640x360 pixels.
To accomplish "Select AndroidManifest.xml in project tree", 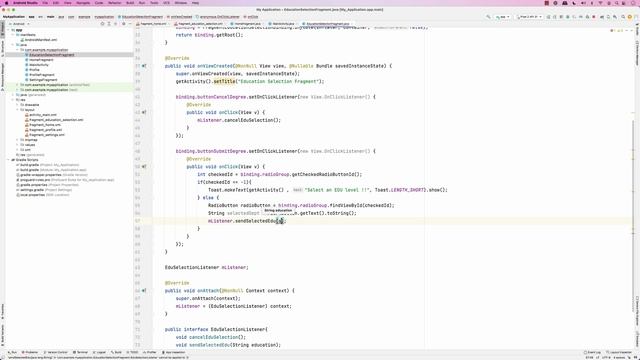I will 41,40.
